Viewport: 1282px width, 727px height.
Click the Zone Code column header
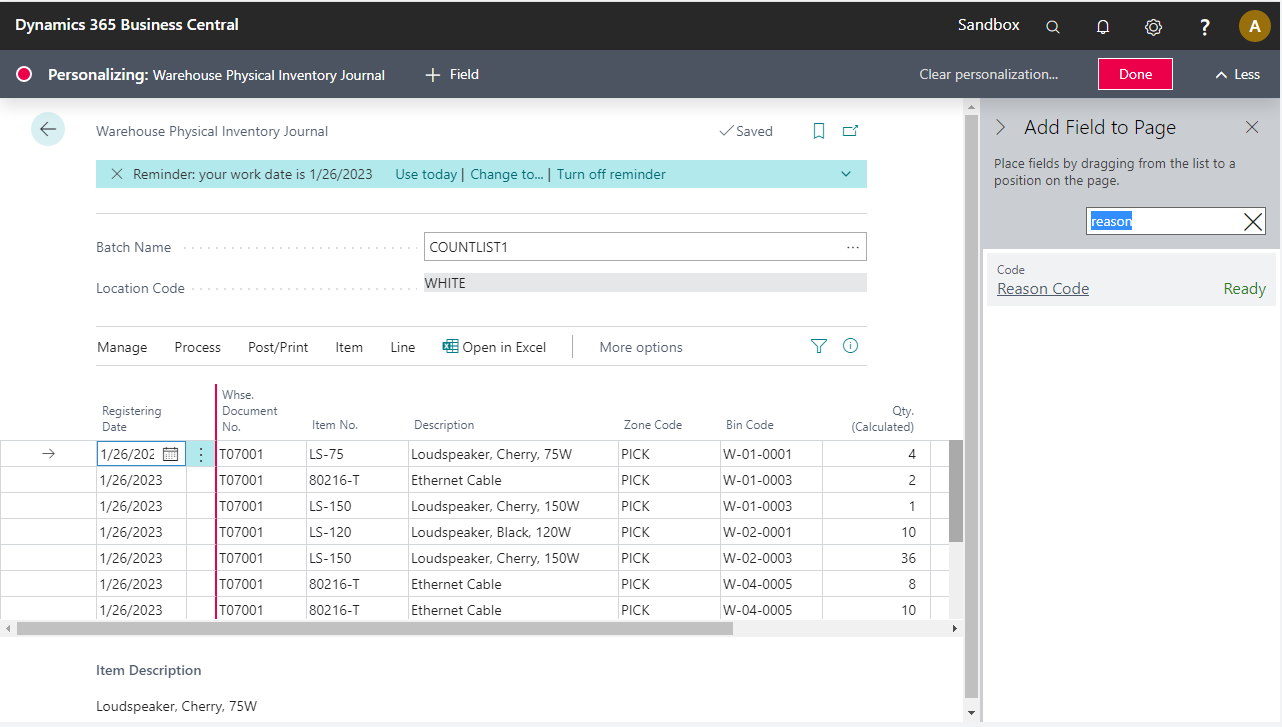point(653,425)
